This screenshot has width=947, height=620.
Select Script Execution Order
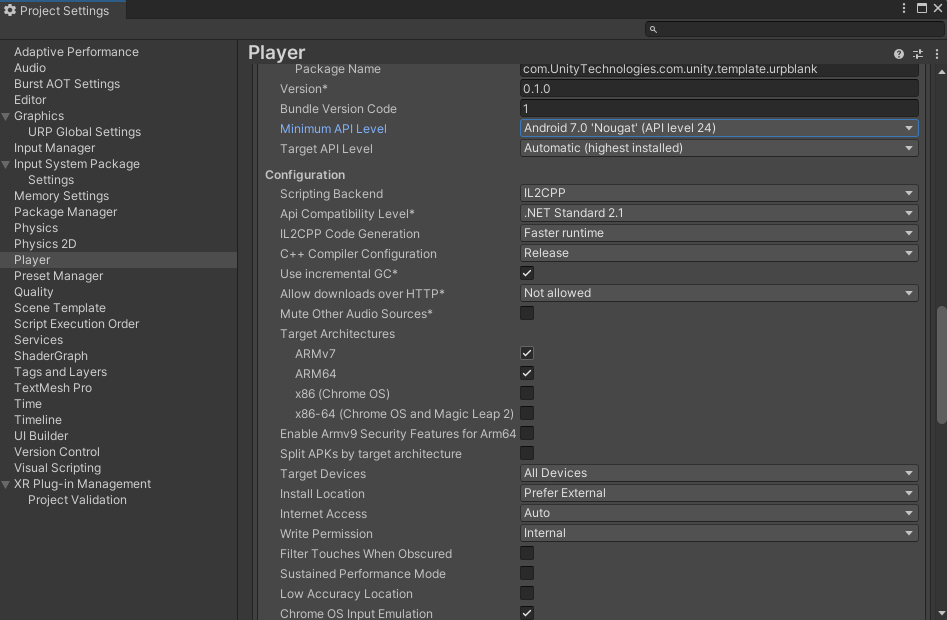(76, 324)
